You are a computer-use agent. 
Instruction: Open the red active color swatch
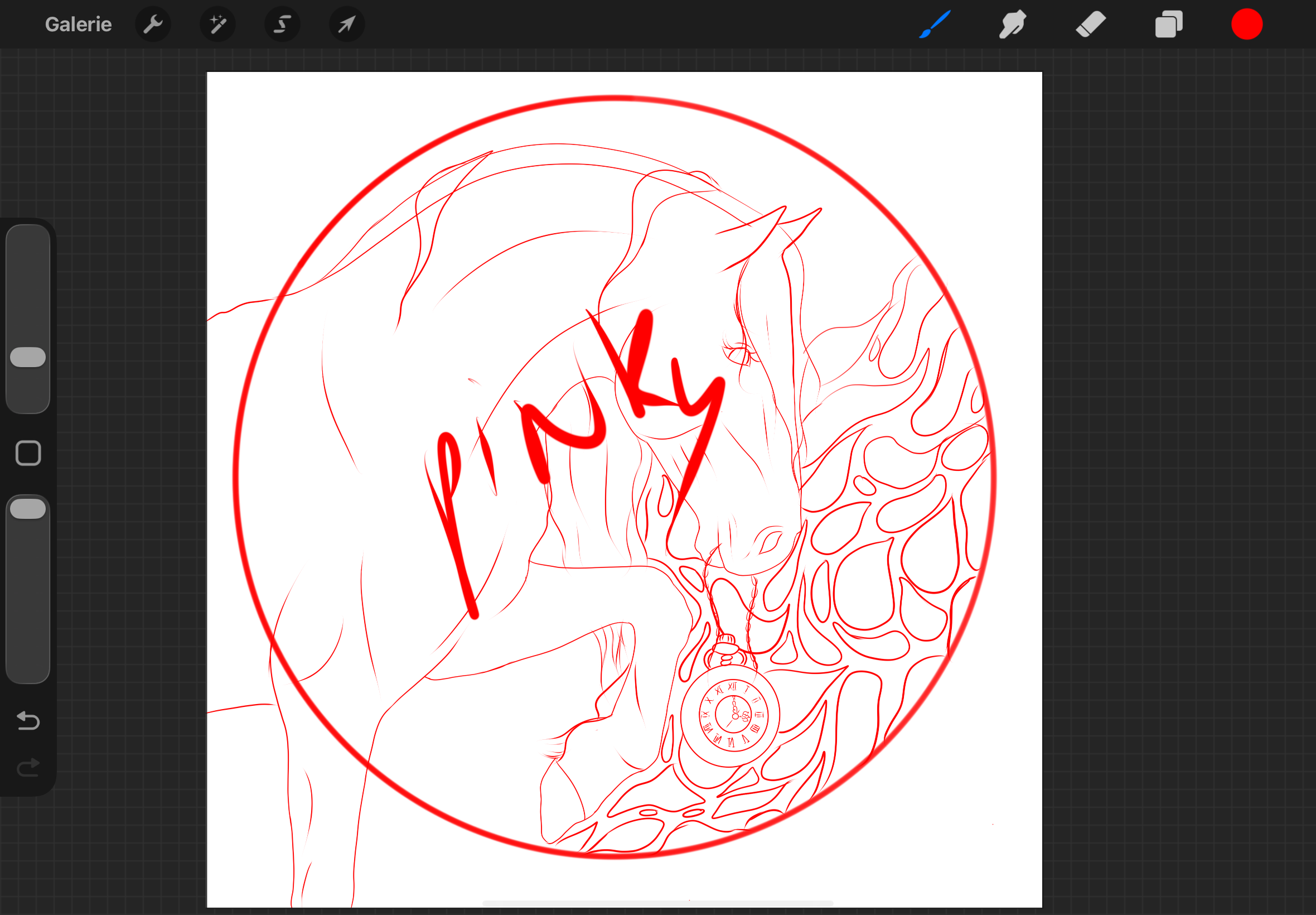(x=1247, y=25)
